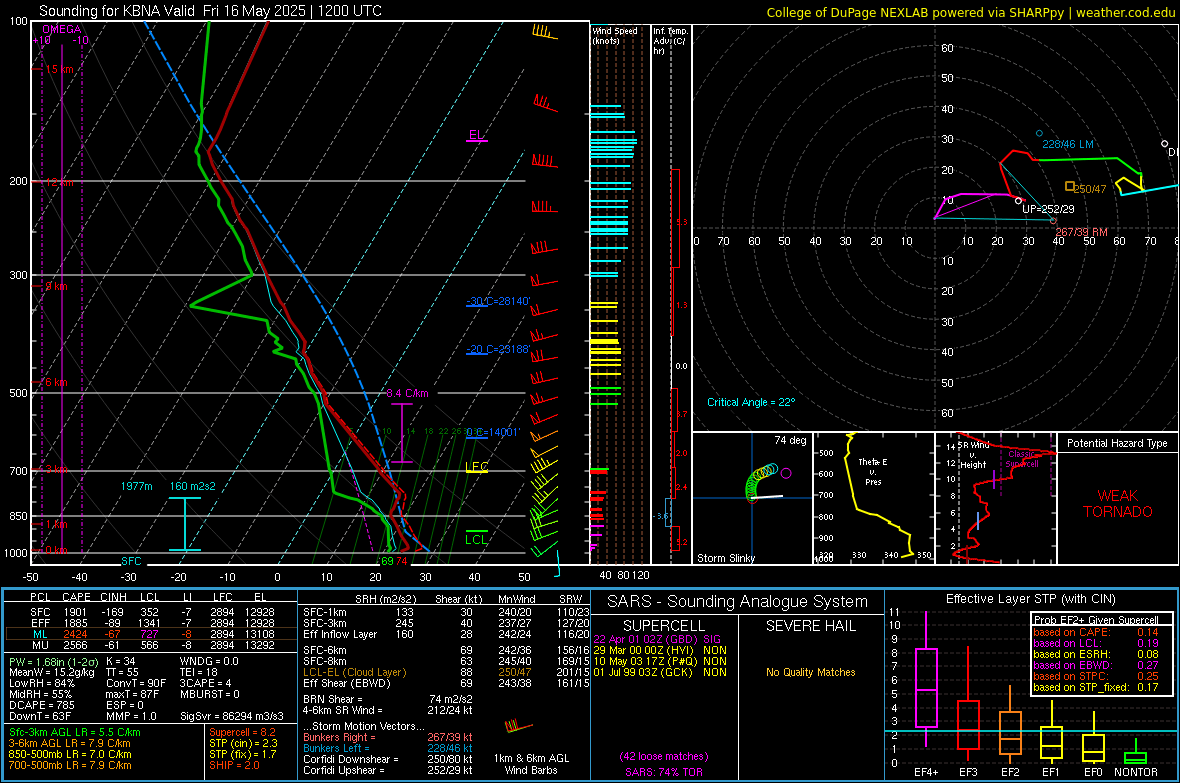Image resolution: width=1180 pixels, height=783 pixels.
Task: Click the 'SEVERE HAIL' column heading
Action: pos(810,626)
